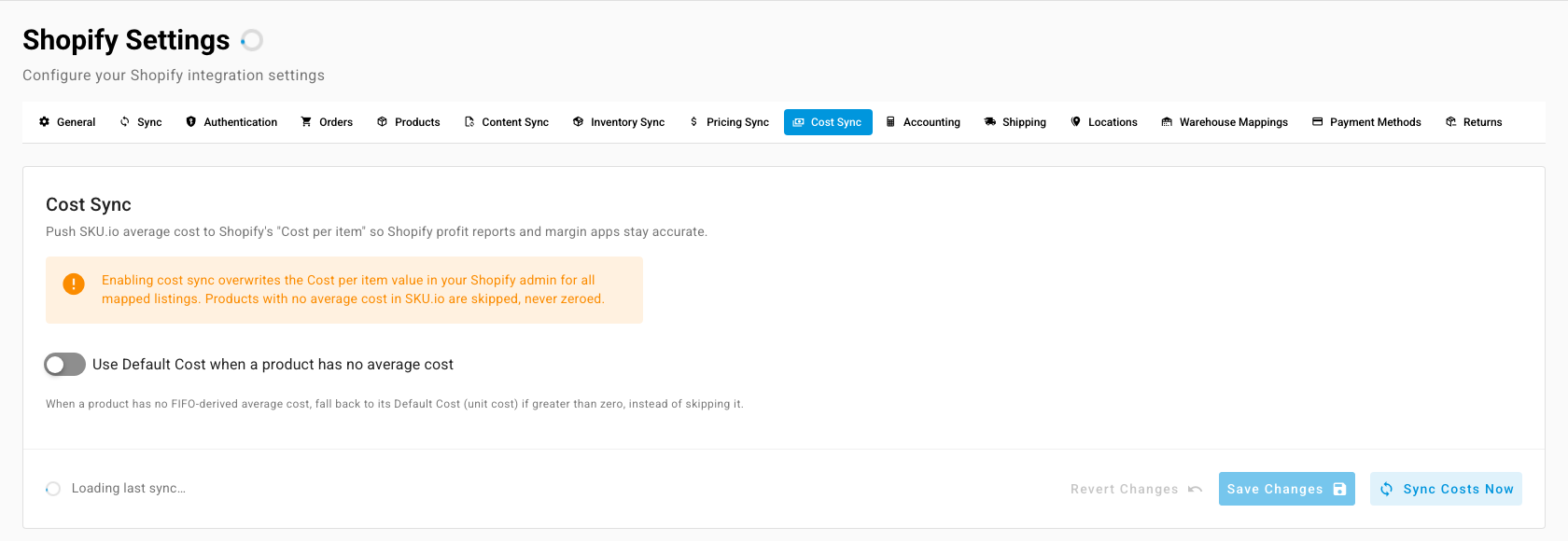1568x541 pixels.
Task: Click the sync arrows icon on Sync Costs Now
Action: click(1387, 489)
